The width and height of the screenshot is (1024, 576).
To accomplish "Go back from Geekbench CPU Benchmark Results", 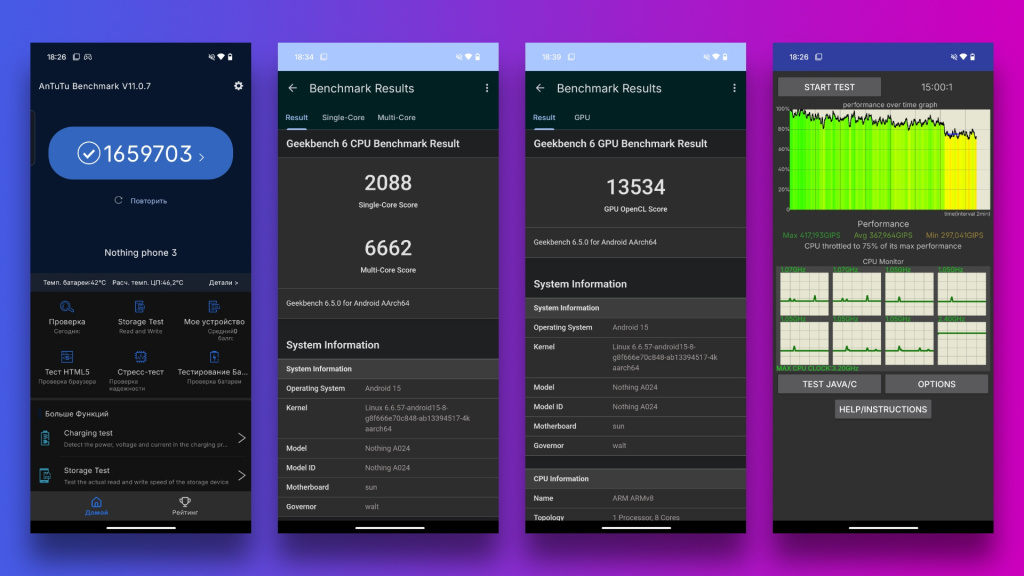I will pos(292,88).
